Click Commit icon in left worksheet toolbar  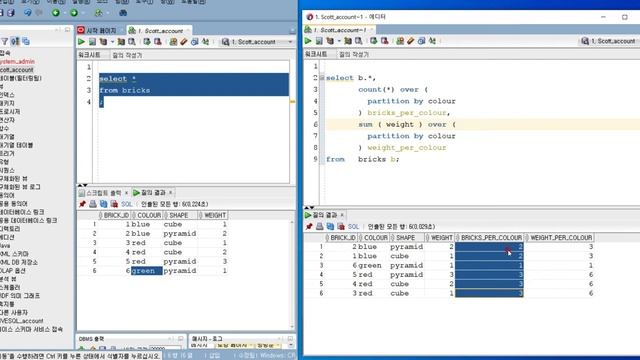click(x=147, y=42)
